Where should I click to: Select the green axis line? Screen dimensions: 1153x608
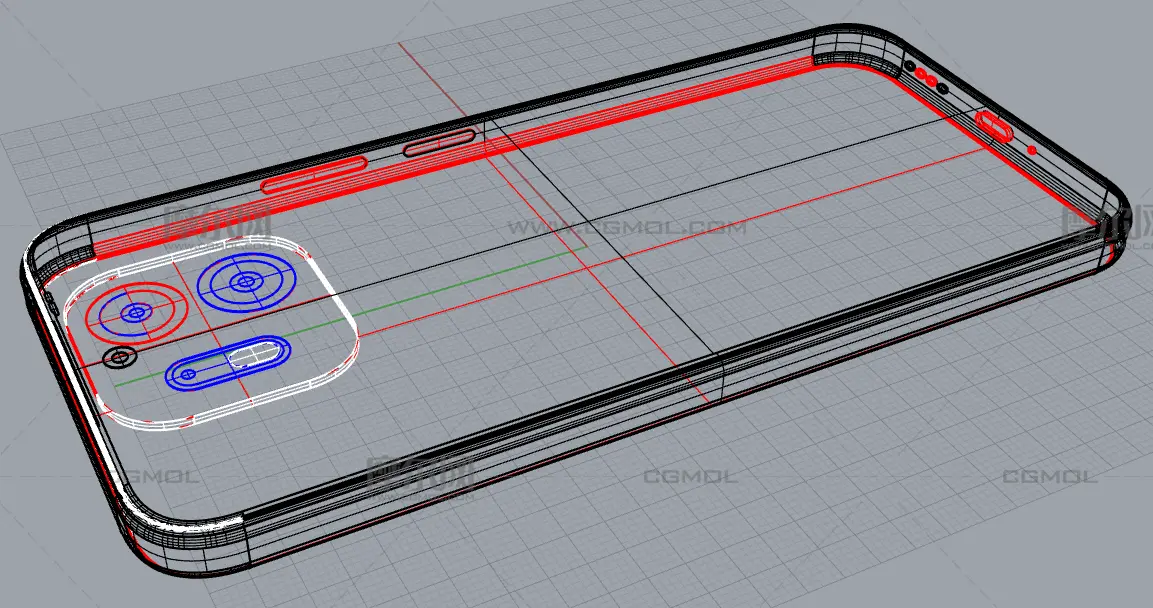click(x=350, y=316)
